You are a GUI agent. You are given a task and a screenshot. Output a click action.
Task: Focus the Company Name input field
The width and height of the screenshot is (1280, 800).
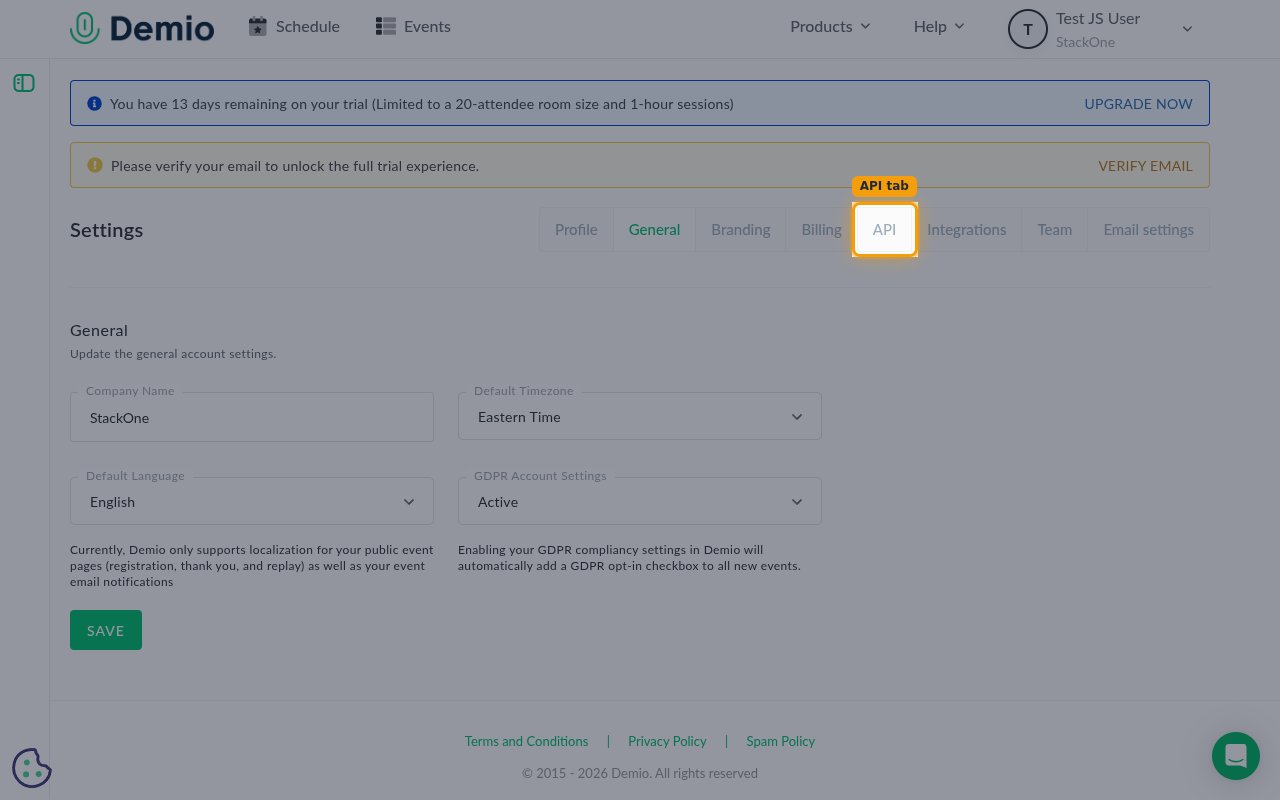coord(252,417)
